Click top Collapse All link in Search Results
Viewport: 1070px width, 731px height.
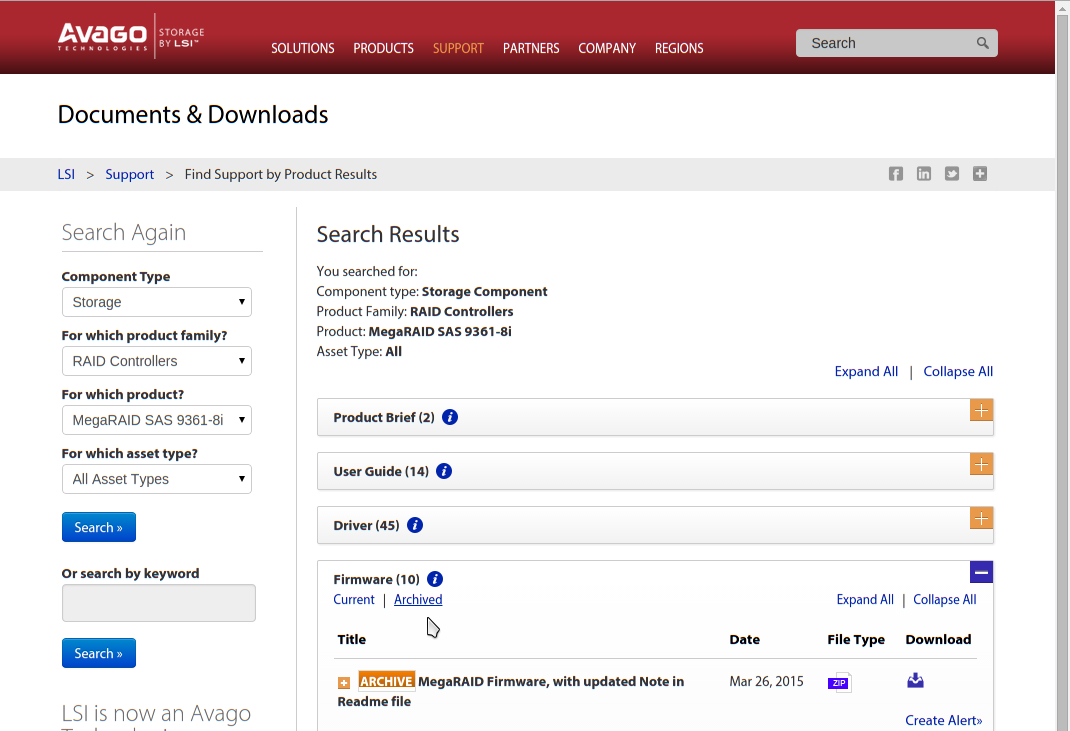click(x=958, y=371)
